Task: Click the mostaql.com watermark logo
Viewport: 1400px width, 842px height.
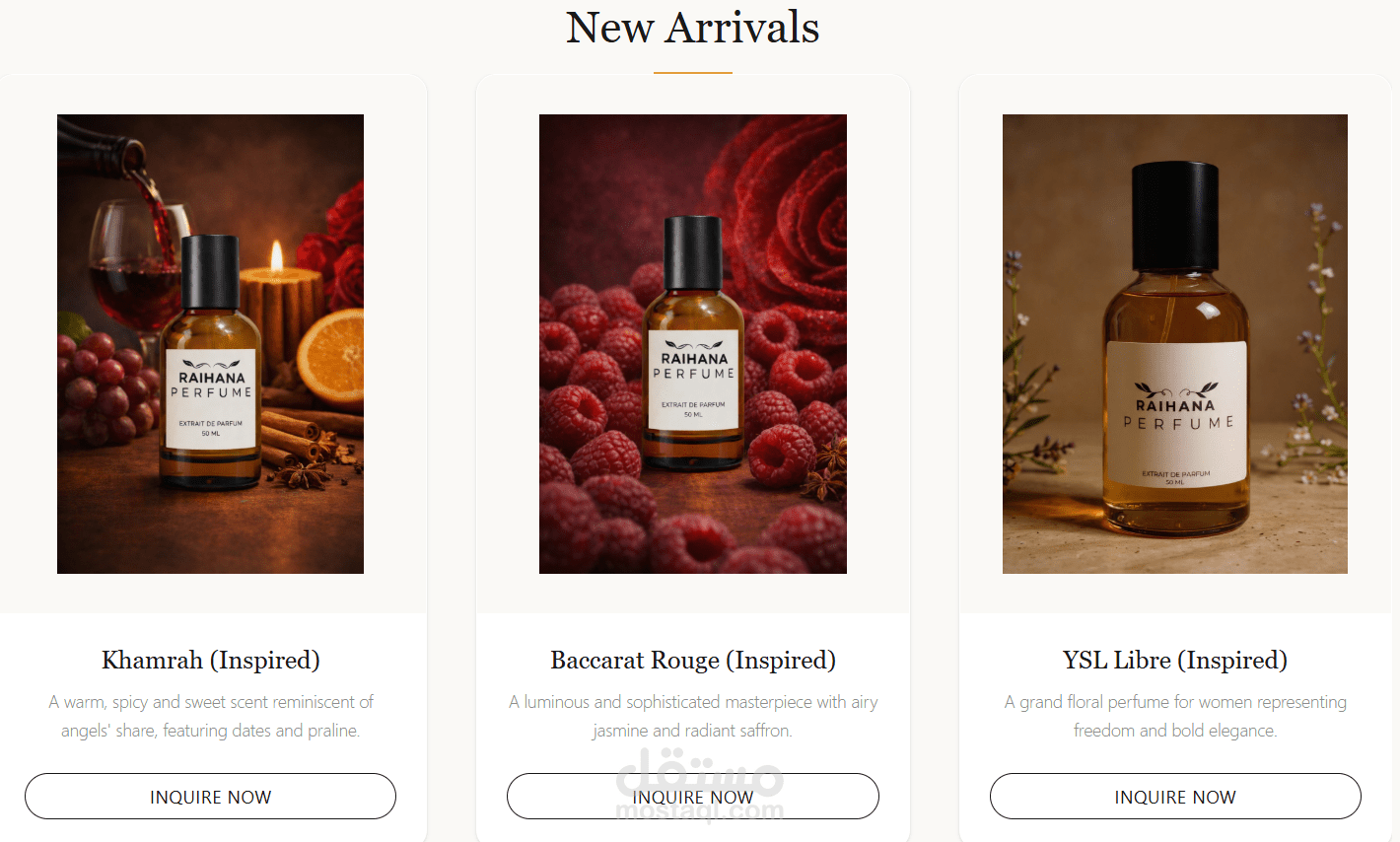Action: [700, 786]
